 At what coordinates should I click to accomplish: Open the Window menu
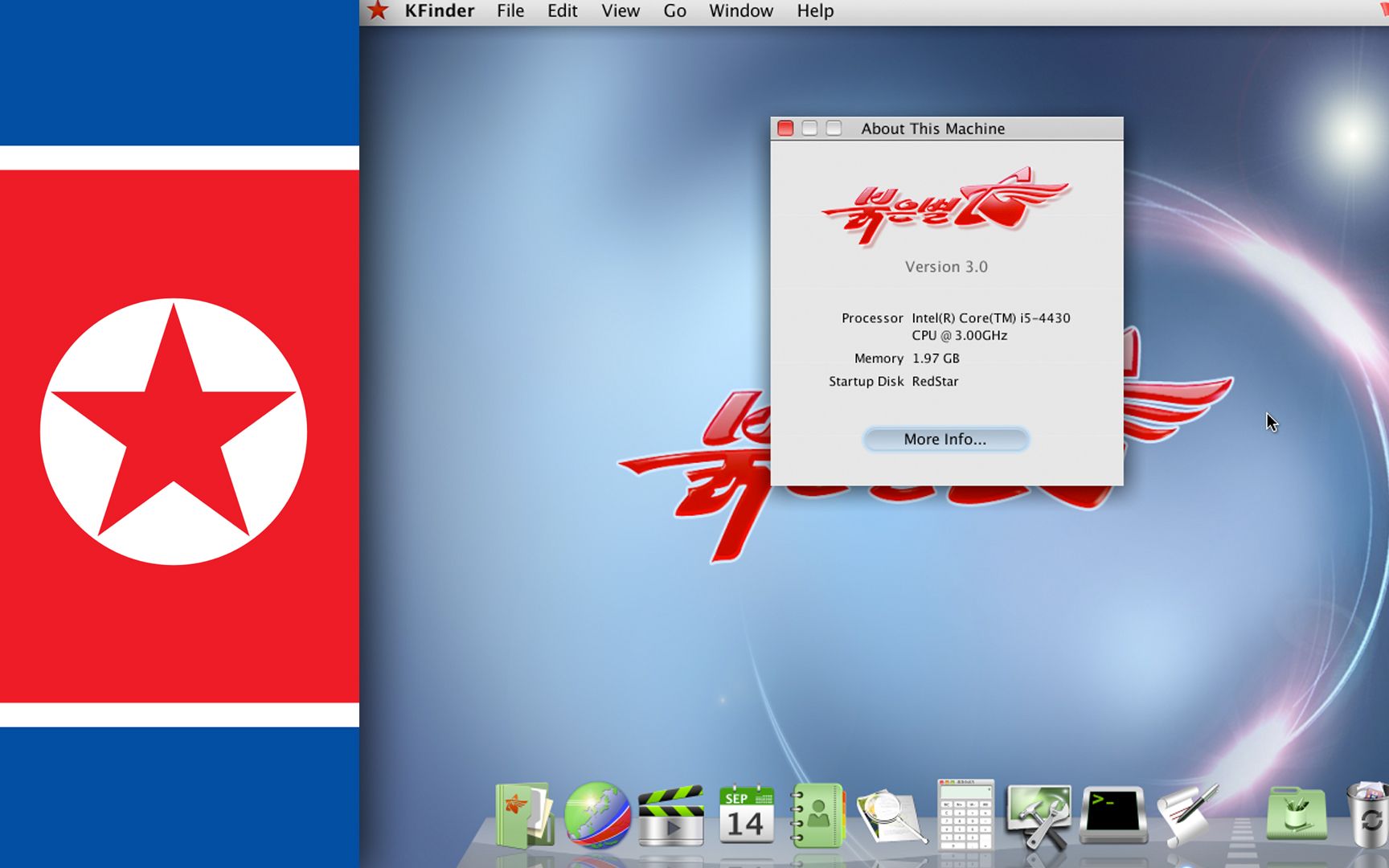coord(740,10)
